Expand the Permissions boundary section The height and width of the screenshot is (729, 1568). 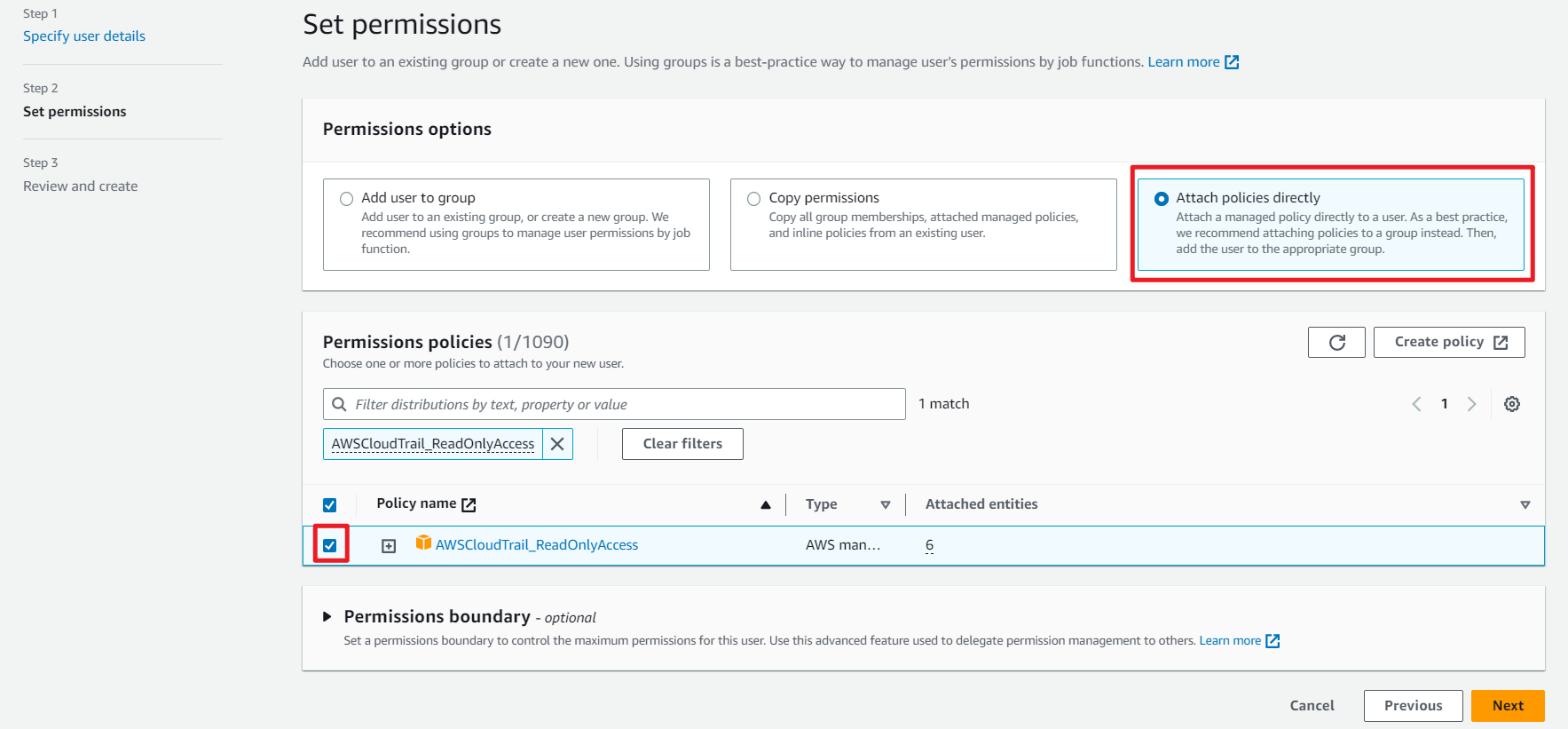(x=327, y=616)
